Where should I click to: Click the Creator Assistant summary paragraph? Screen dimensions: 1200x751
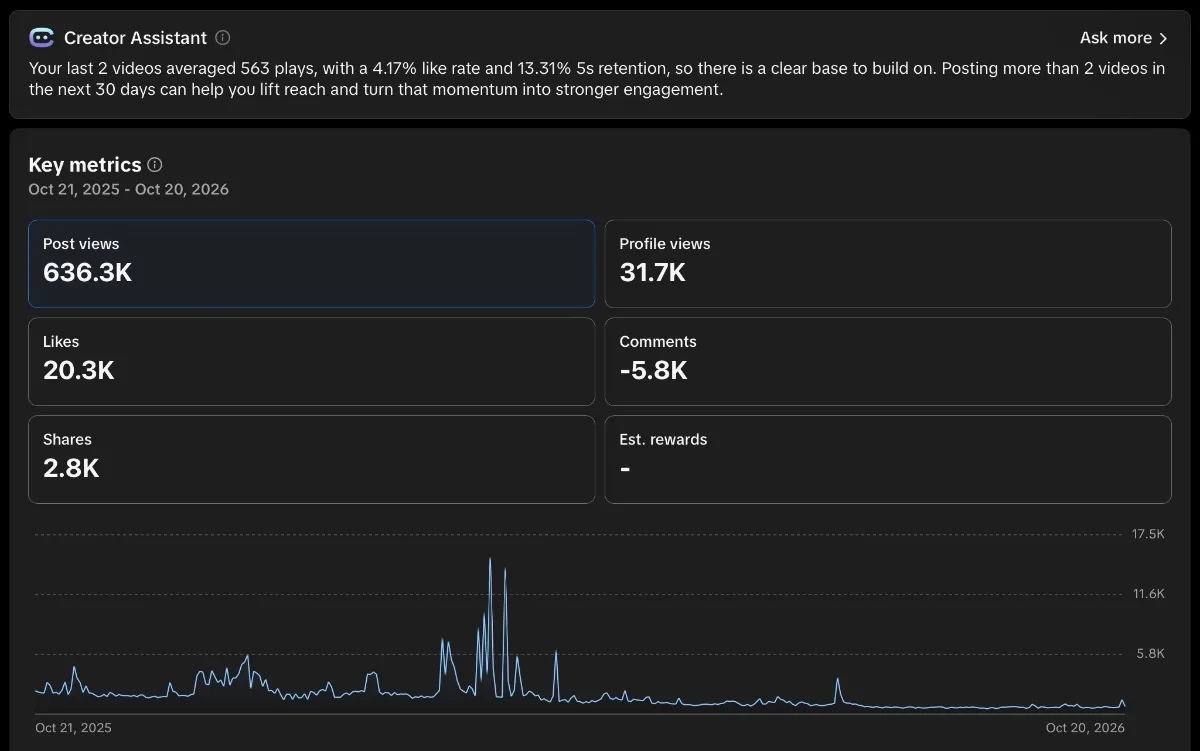(597, 79)
